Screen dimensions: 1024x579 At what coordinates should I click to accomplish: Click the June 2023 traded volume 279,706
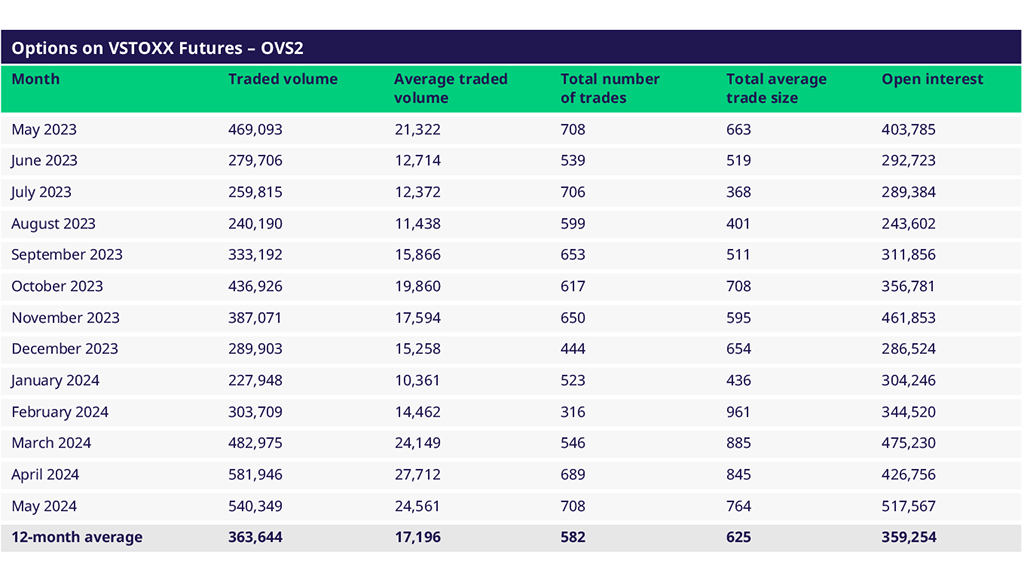(x=255, y=161)
